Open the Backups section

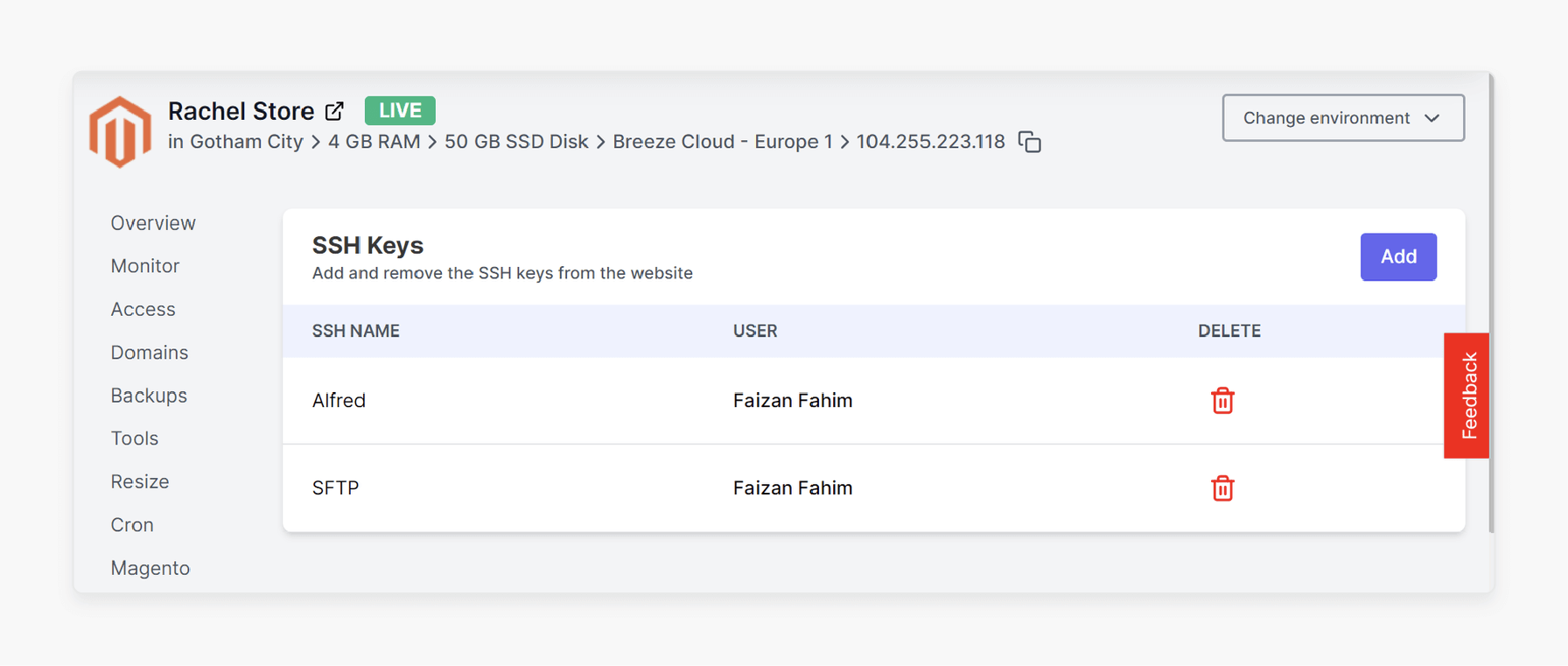149,396
